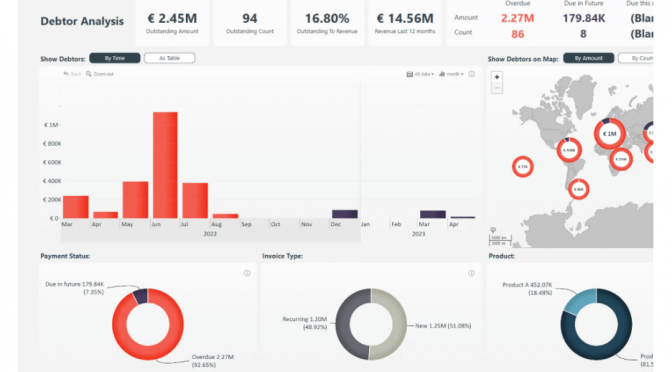
Task: Click the Zoom-out magnifier icon
Action: coord(89,74)
